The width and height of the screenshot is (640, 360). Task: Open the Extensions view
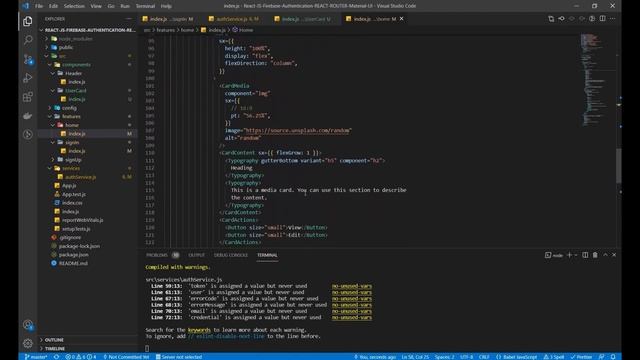tap(28, 97)
